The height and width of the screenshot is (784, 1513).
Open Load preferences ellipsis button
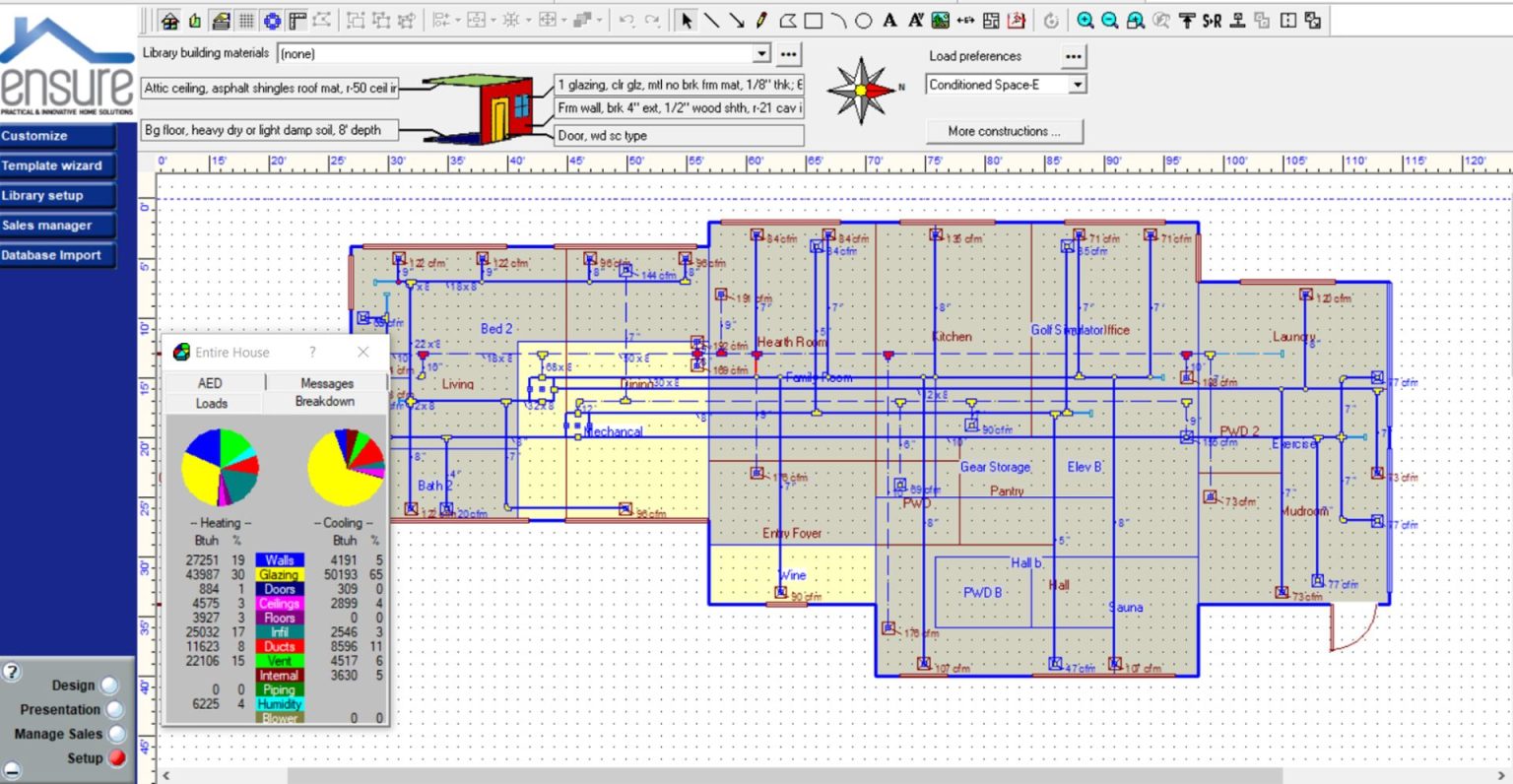click(x=1073, y=56)
